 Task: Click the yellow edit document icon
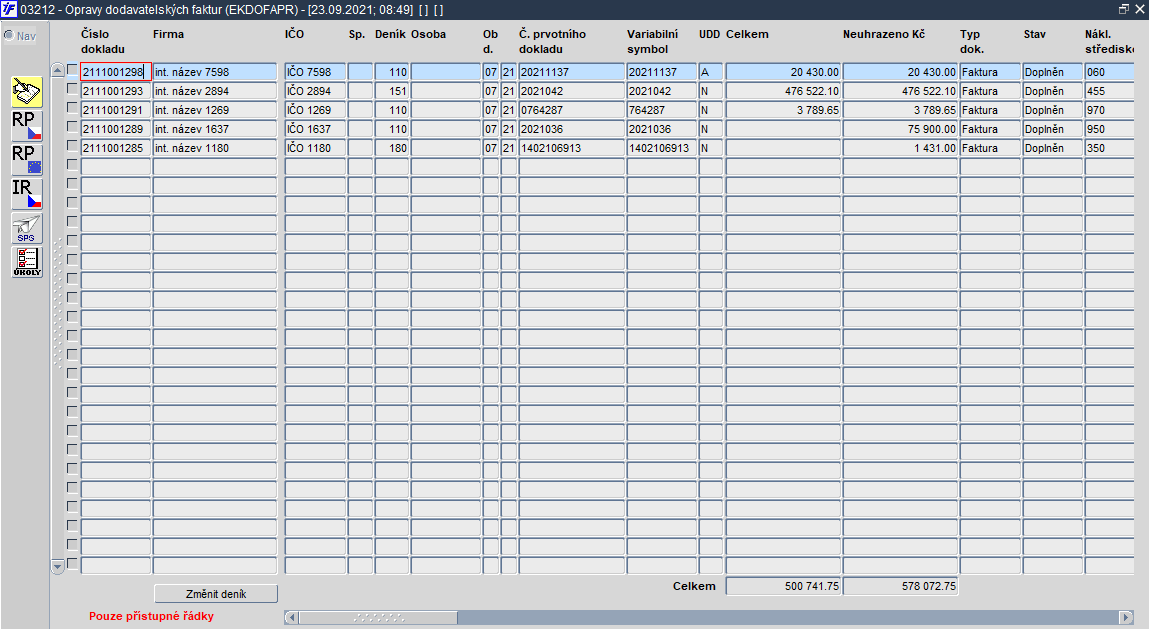tap(27, 92)
